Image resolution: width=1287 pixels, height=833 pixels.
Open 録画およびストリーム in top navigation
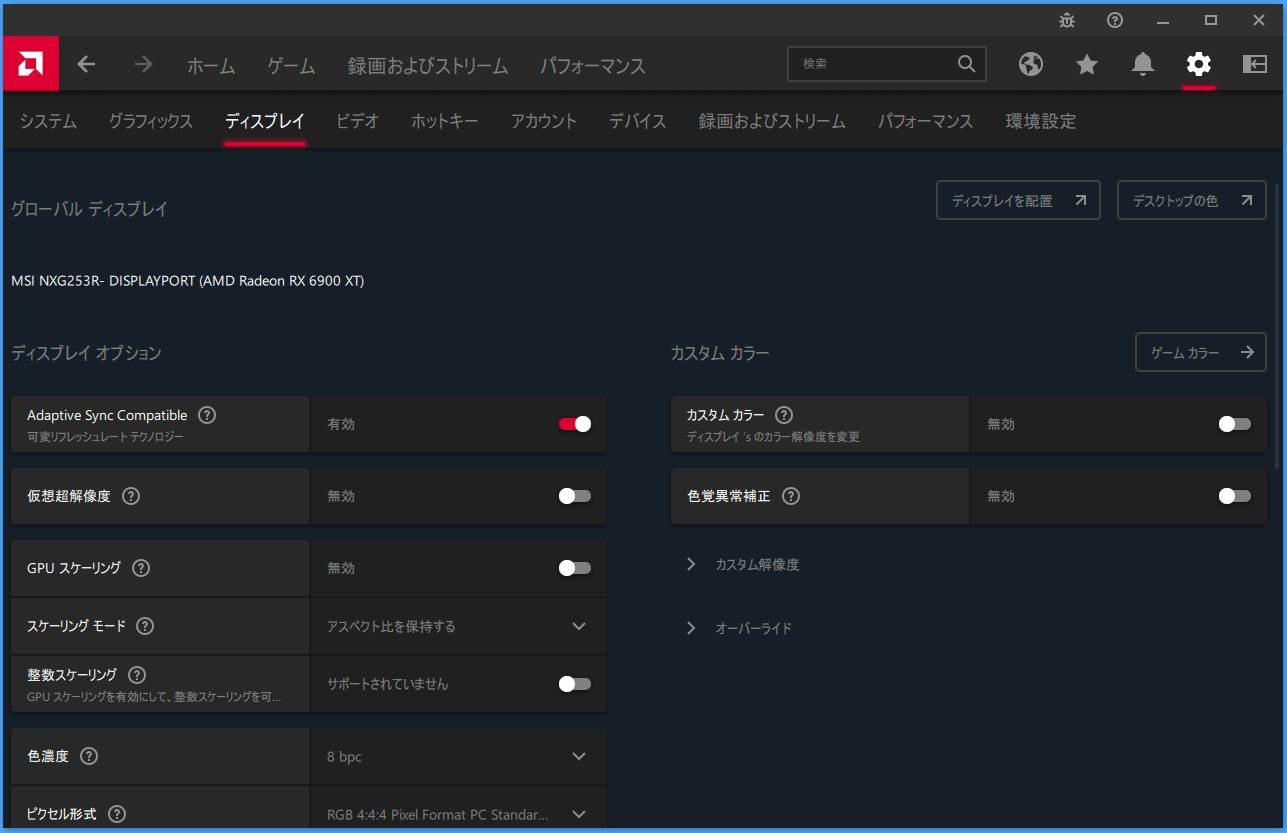(428, 66)
